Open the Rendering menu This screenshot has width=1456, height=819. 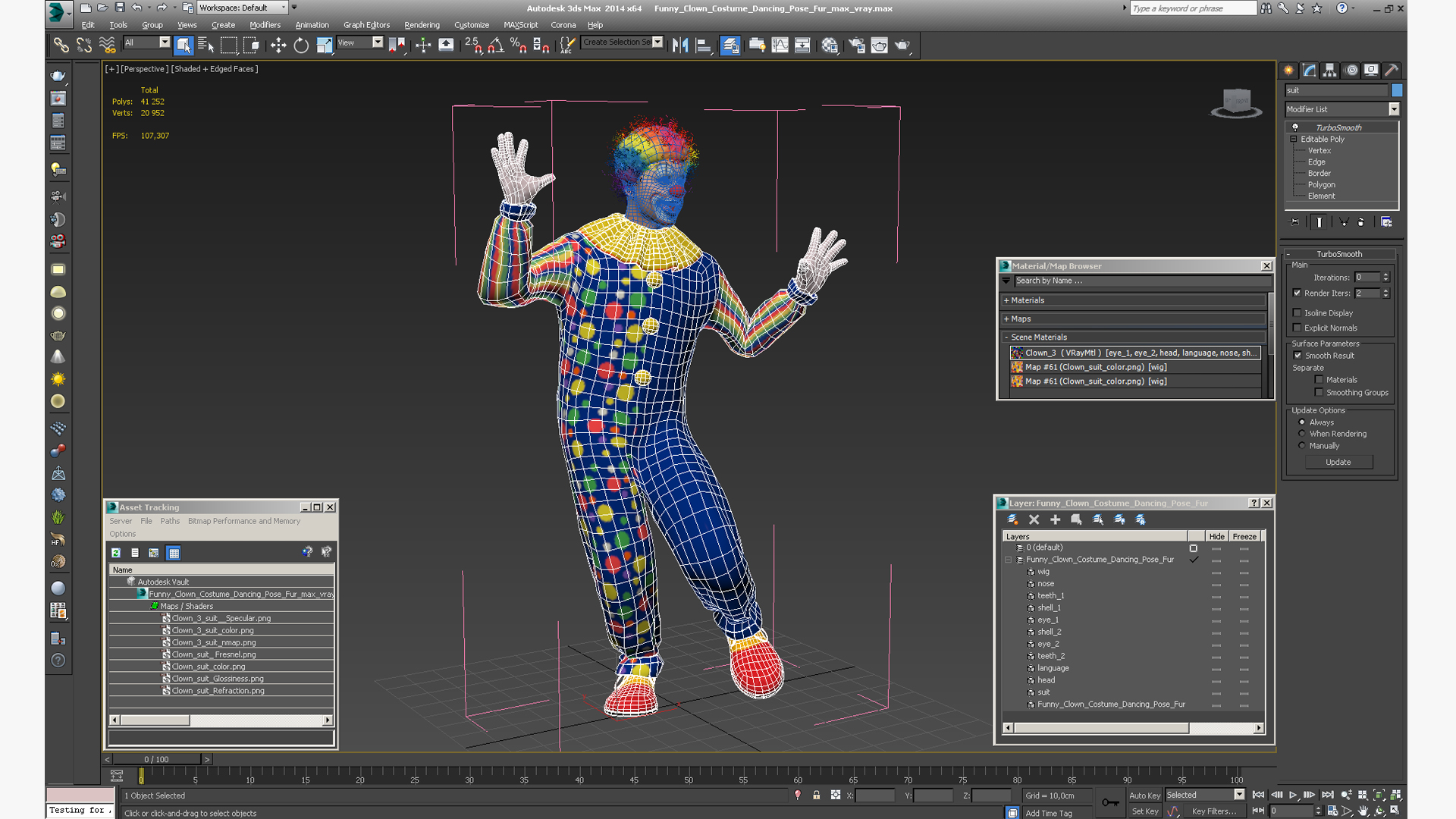(422, 25)
